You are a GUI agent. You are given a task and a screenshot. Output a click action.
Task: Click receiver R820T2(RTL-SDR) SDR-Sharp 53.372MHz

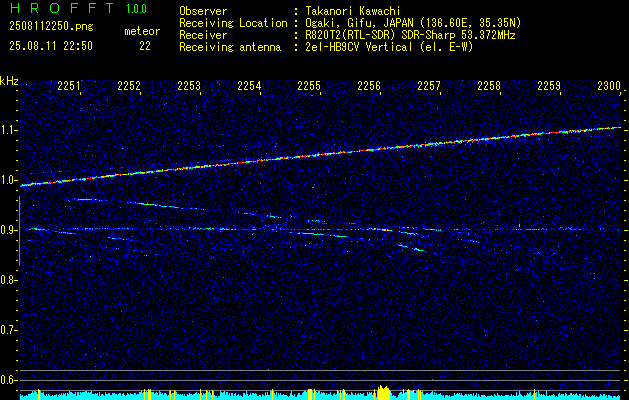tap(410, 35)
